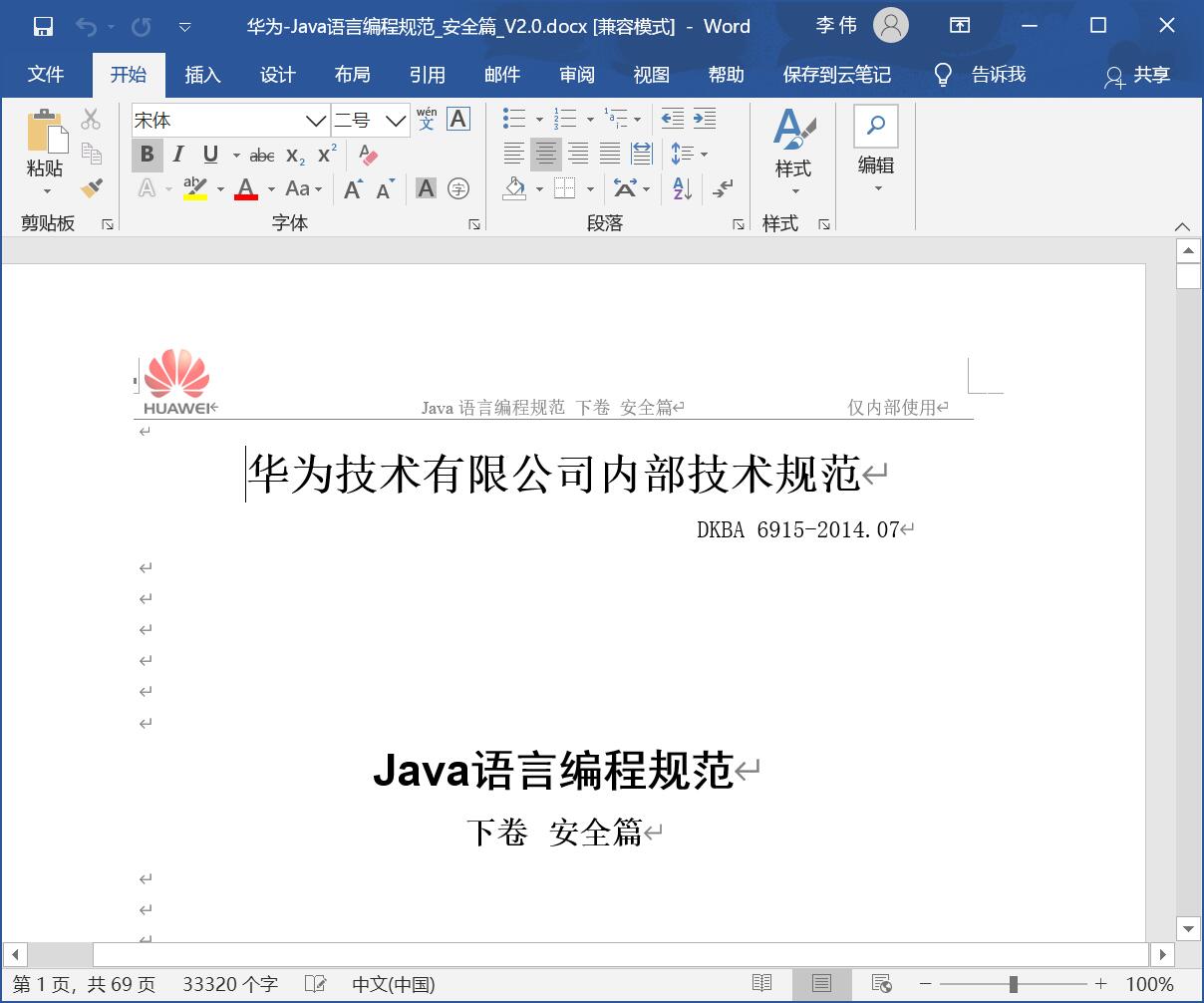Open the 李伟 account profile
This screenshot has width=1204, height=1003.
point(862,26)
